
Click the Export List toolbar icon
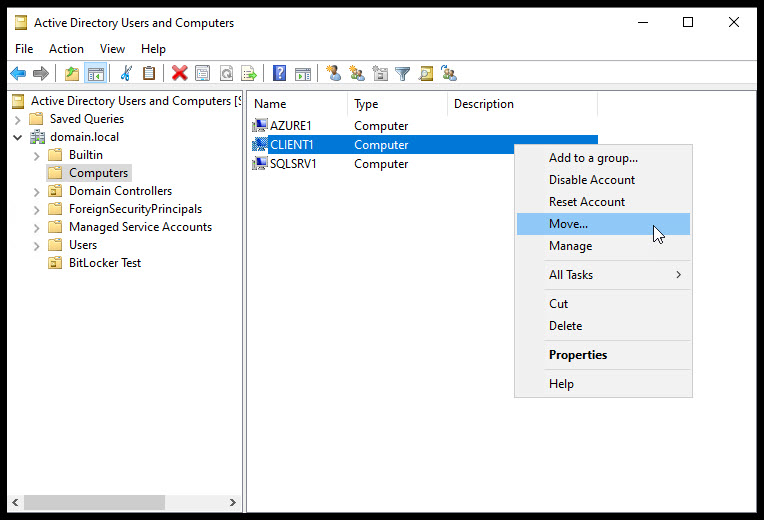point(249,74)
